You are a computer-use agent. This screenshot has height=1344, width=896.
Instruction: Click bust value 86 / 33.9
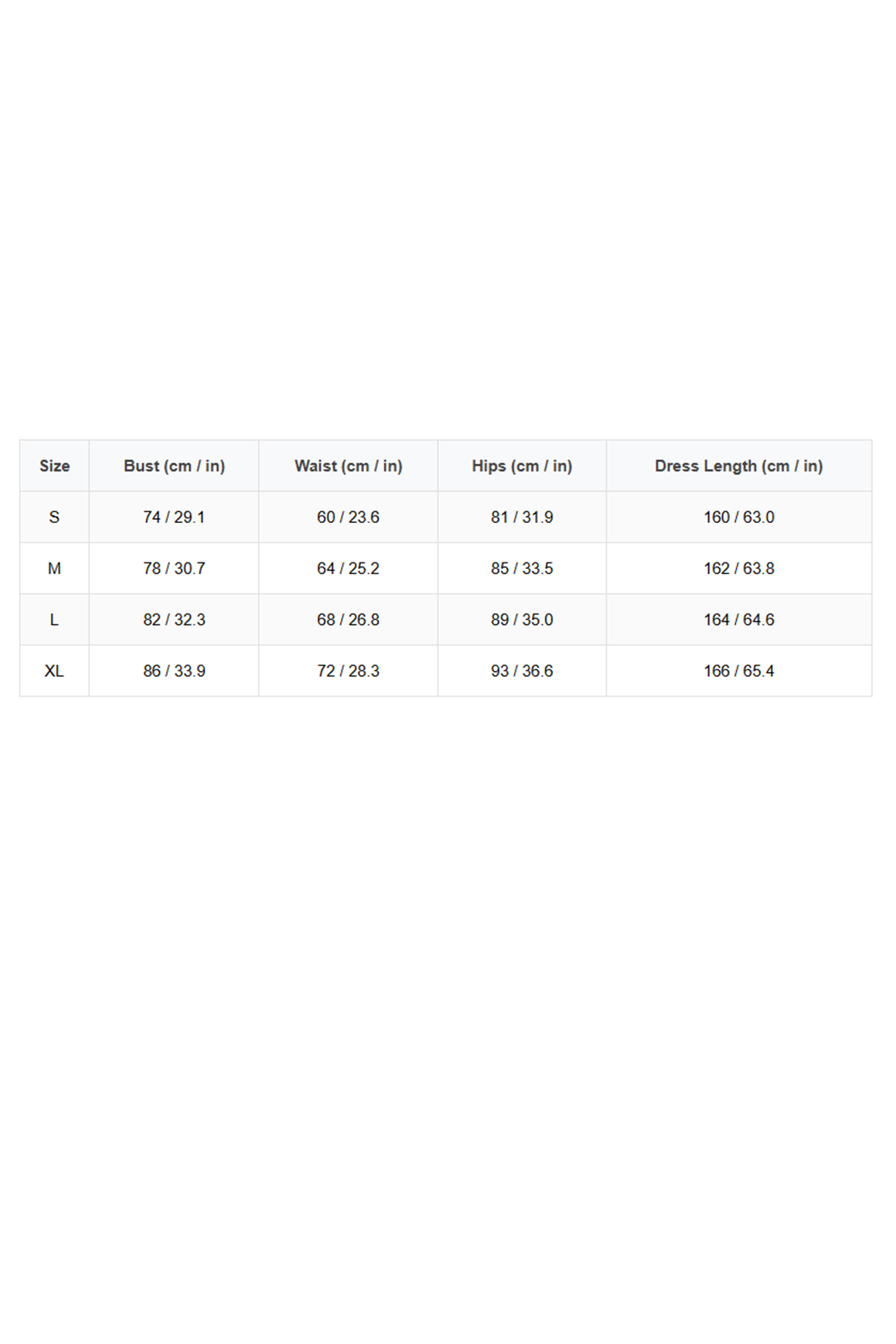click(x=174, y=671)
